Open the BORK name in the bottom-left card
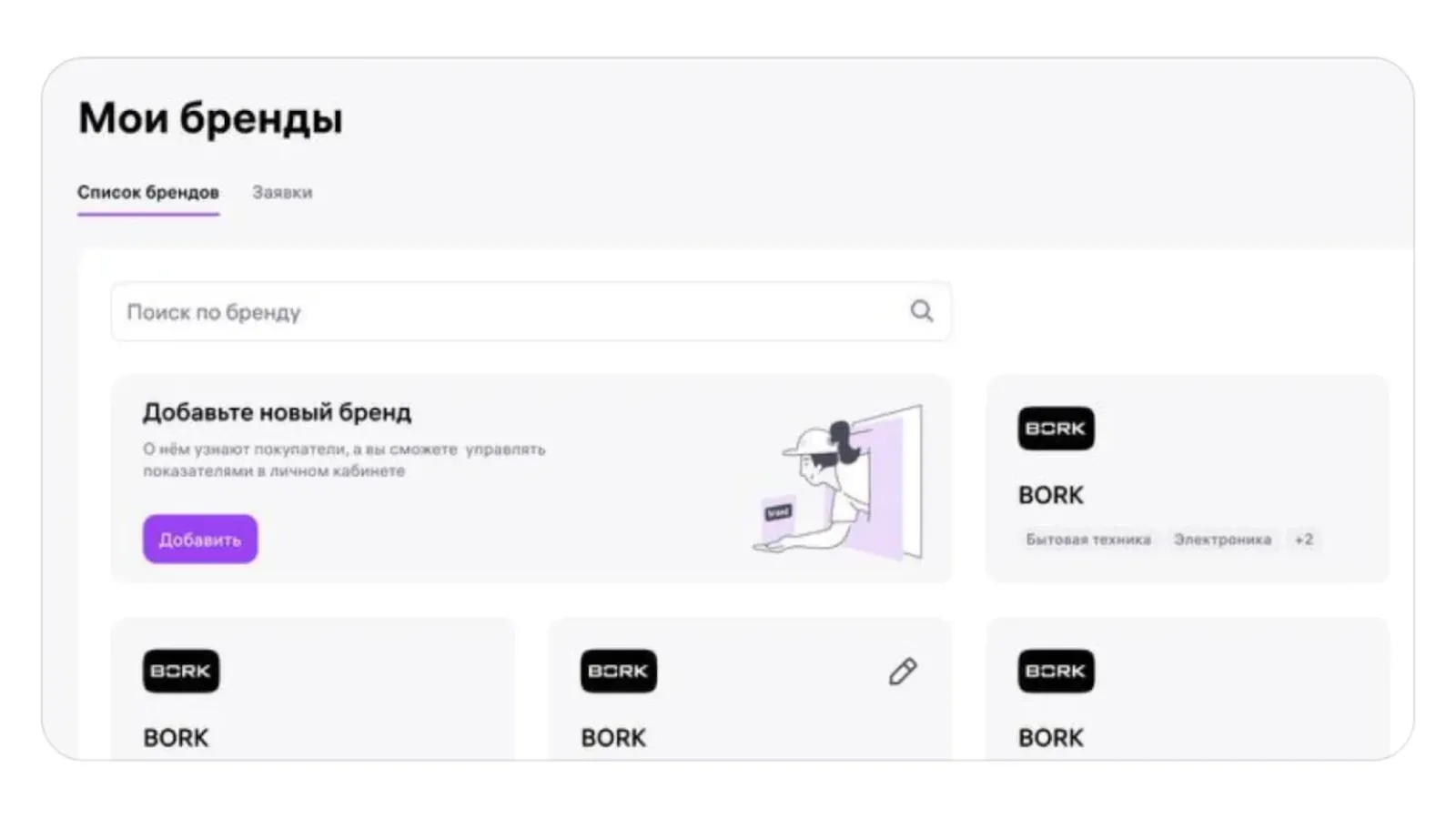The height and width of the screenshot is (818, 1456). click(176, 738)
